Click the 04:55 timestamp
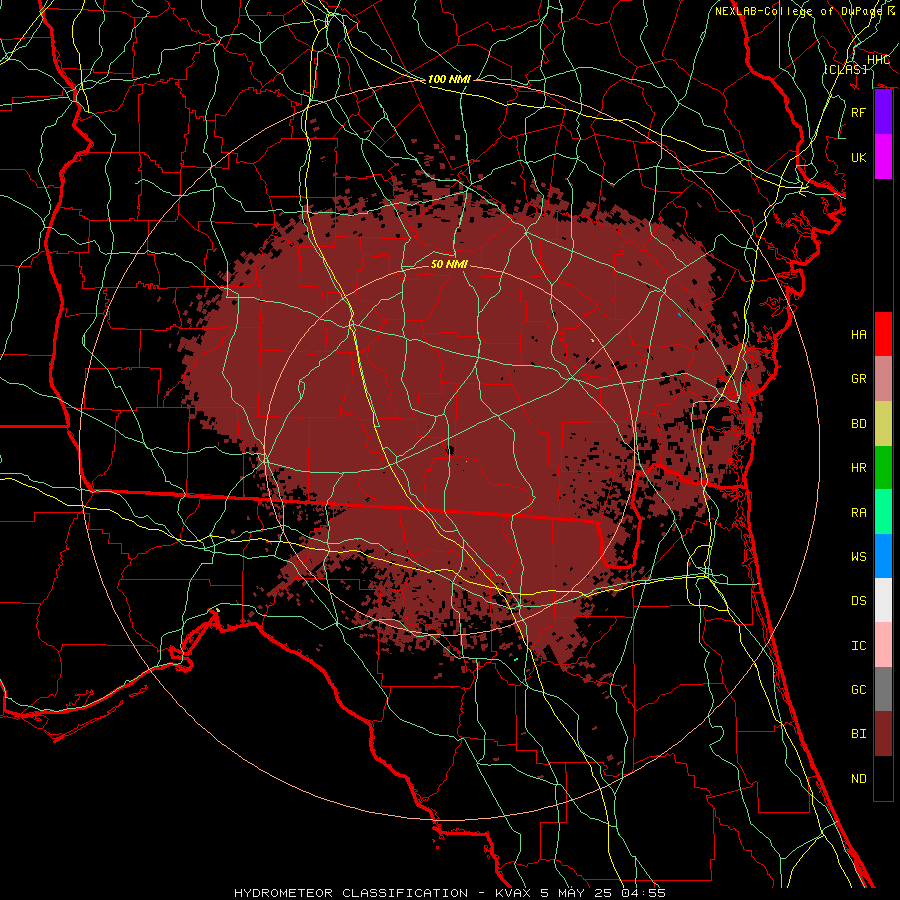 643,893
